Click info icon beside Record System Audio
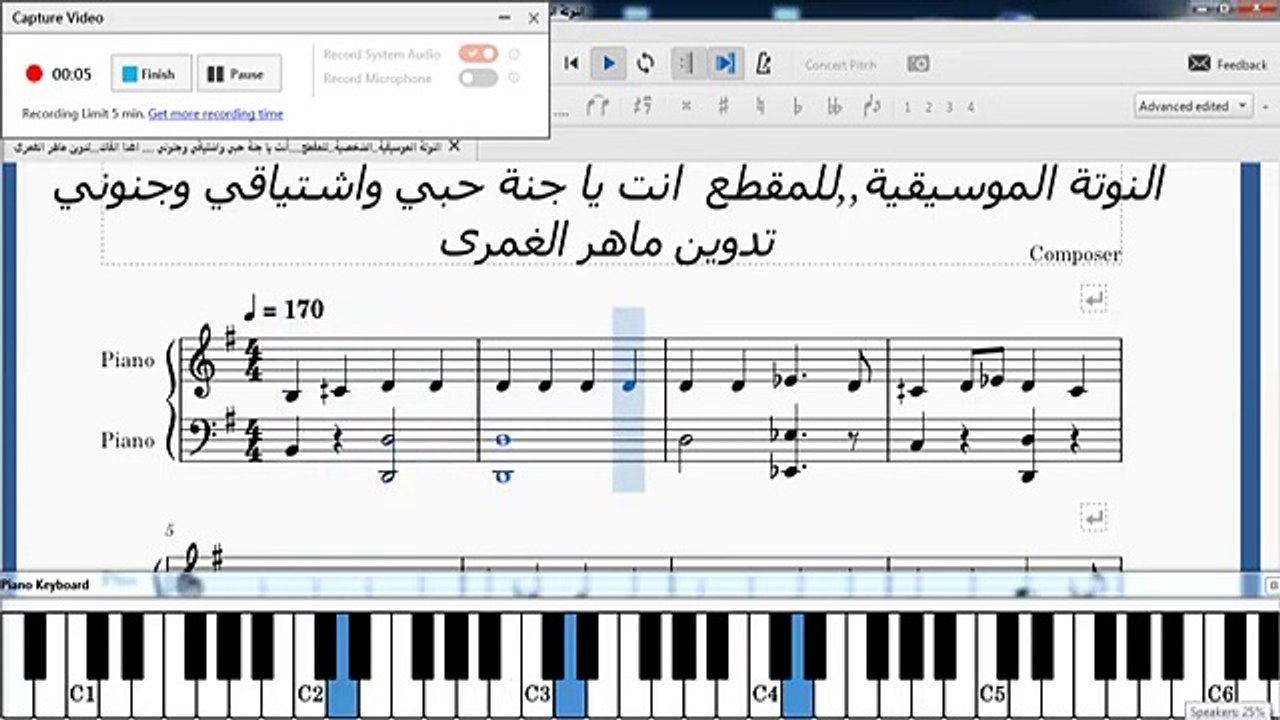Viewport: 1280px width, 720px height. [x=514, y=54]
